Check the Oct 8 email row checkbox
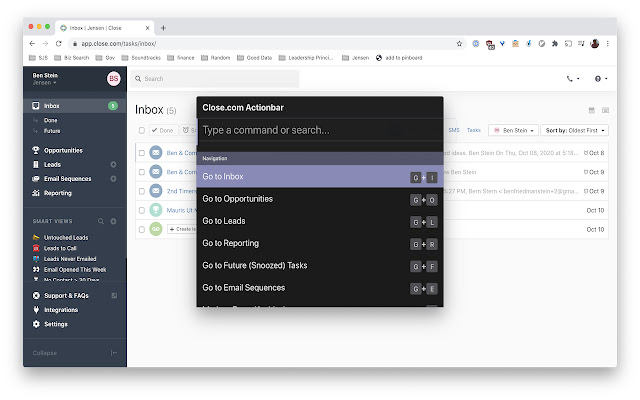The image size is (640, 400). (142, 153)
